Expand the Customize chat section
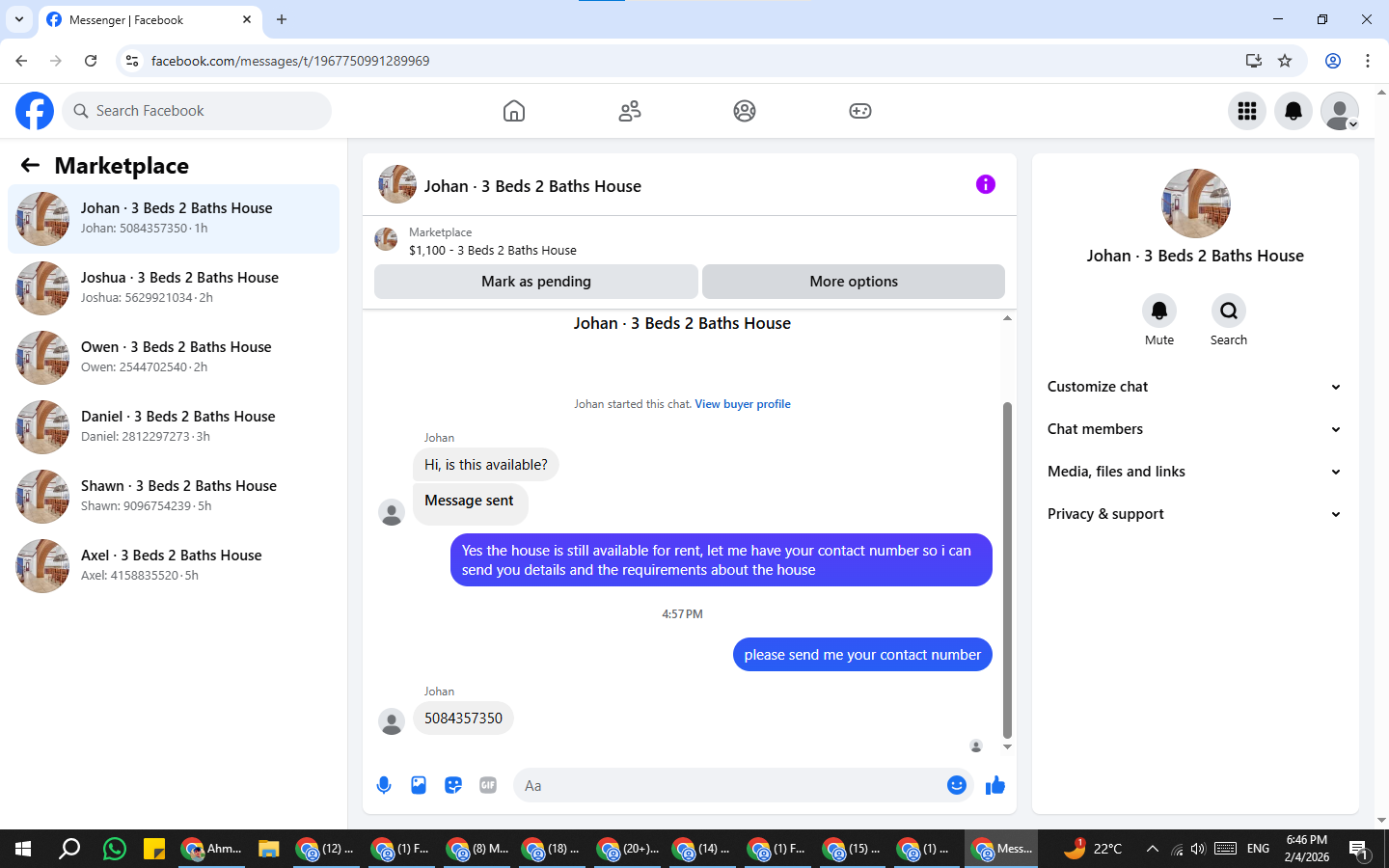Image resolution: width=1389 pixels, height=868 pixels. click(x=1195, y=387)
